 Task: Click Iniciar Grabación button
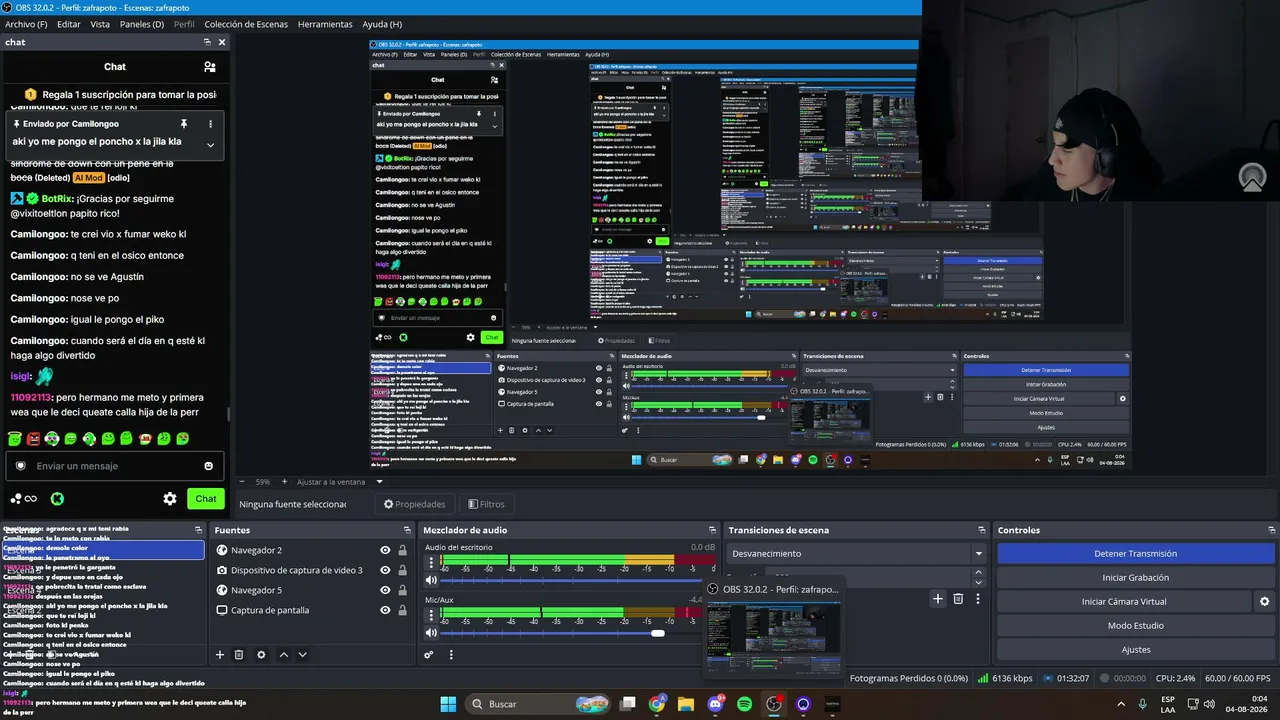pos(1136,577)
